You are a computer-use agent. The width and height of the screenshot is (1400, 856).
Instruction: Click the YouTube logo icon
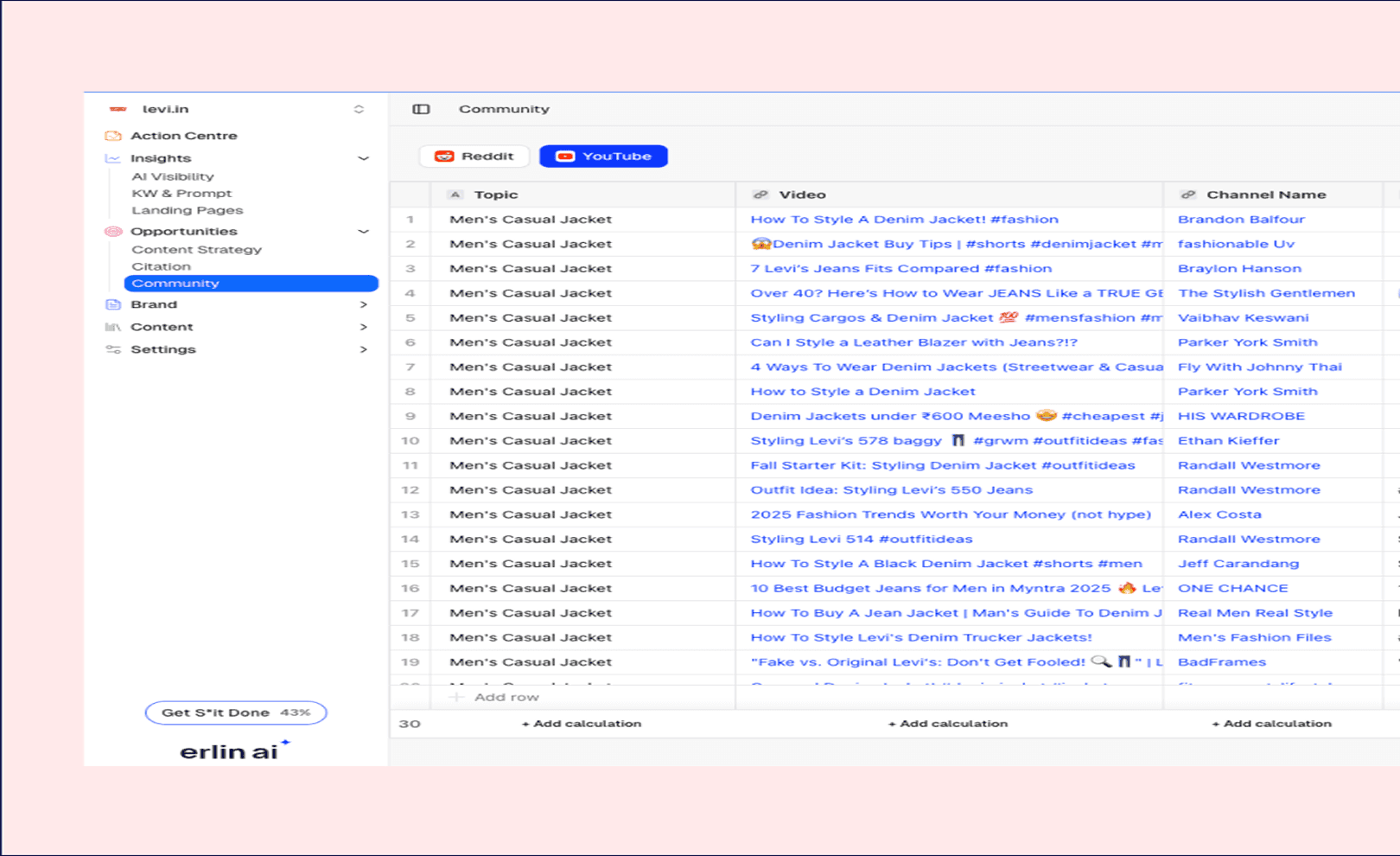point(565,157)
